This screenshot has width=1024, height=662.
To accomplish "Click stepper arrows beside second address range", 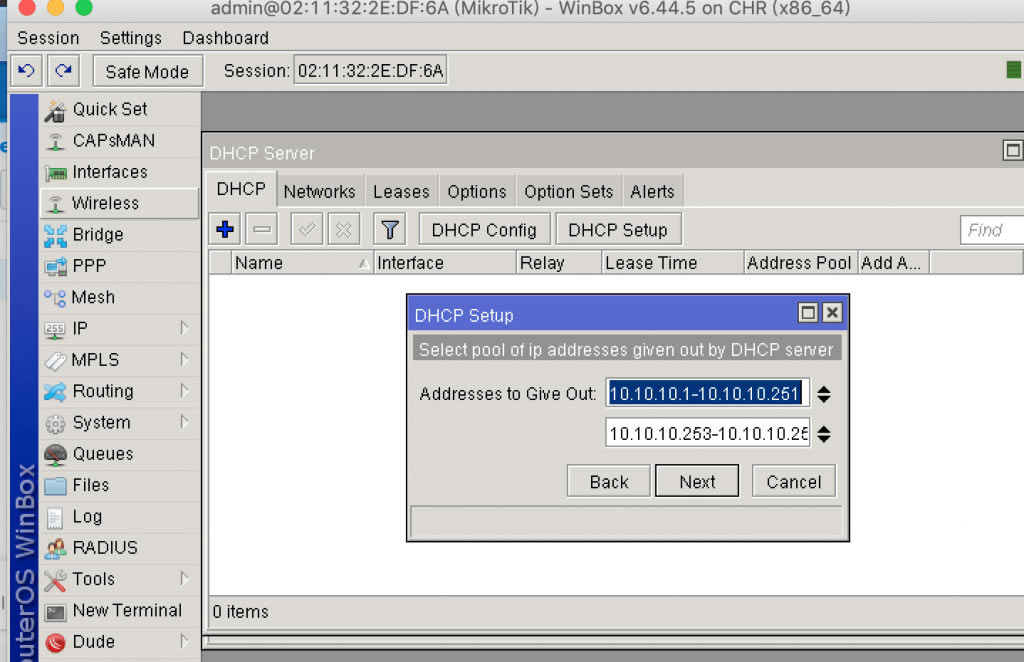I will 824,434.
